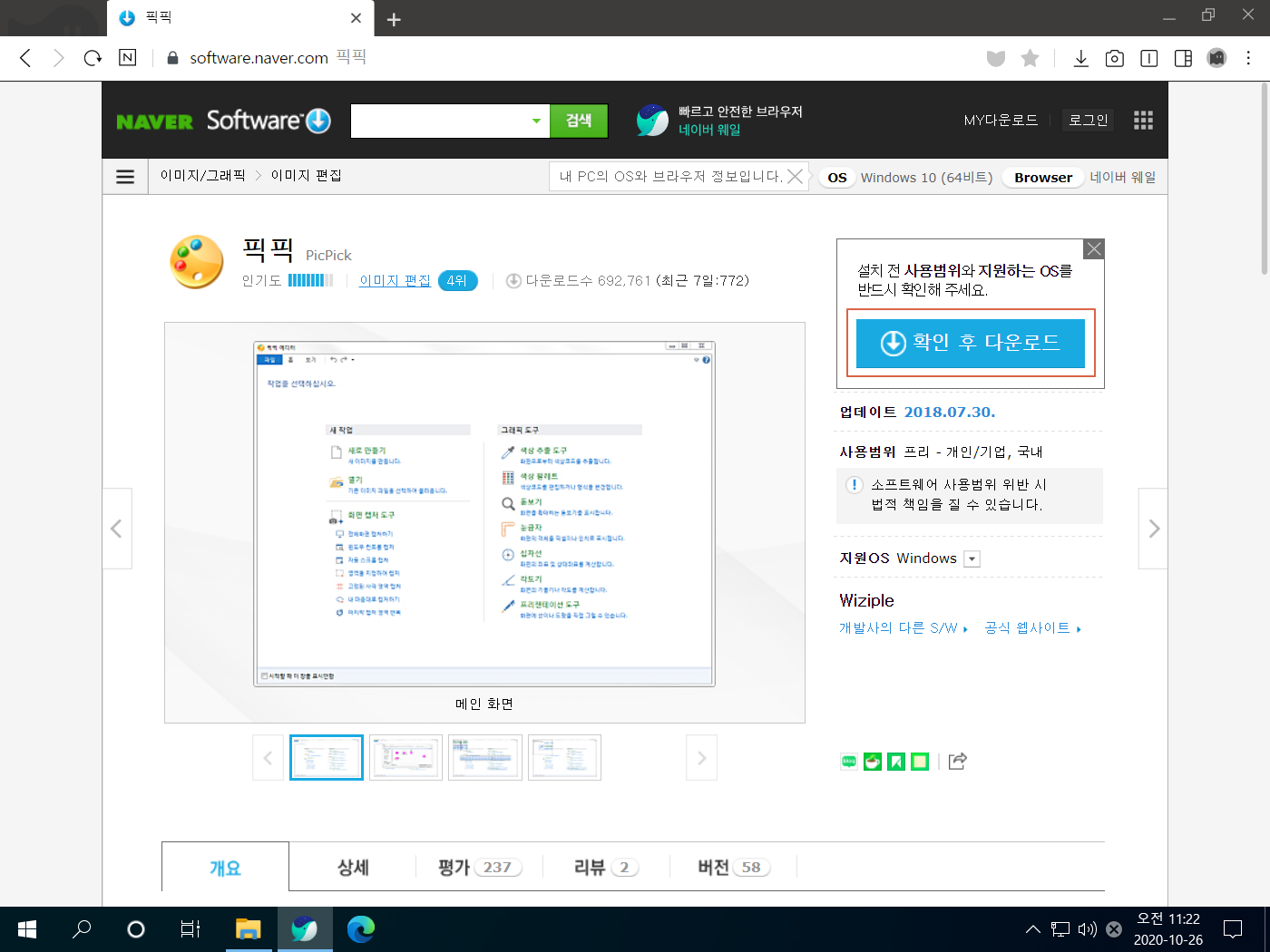Open the hamburger category menu
Image resolution: width=1270 pixels, height=952 pixels.
pyautogui.click(x=125, y=177)
